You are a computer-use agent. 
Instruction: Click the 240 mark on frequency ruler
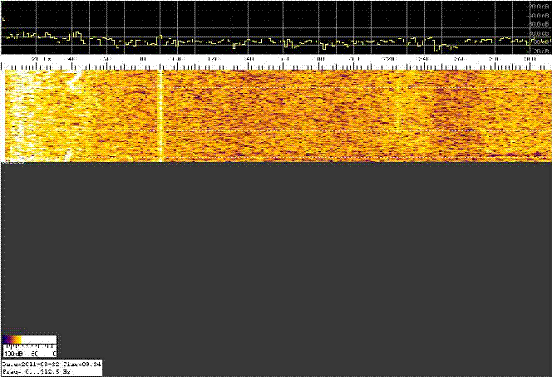[424, 59]
